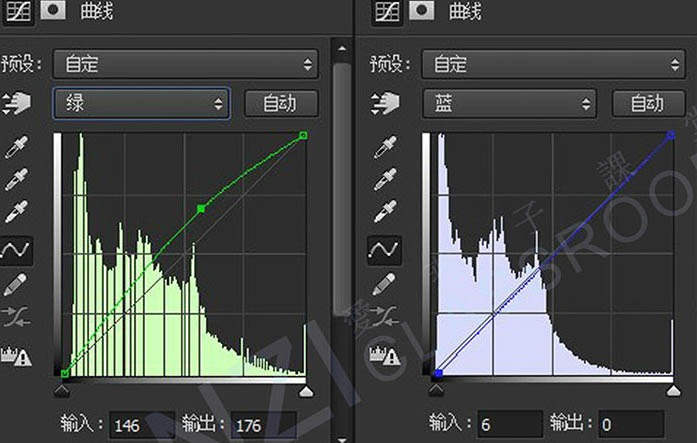697x443 pixels.
Task: Pick the gray point eyedropper in the blue panel
Action: point(385,179)
